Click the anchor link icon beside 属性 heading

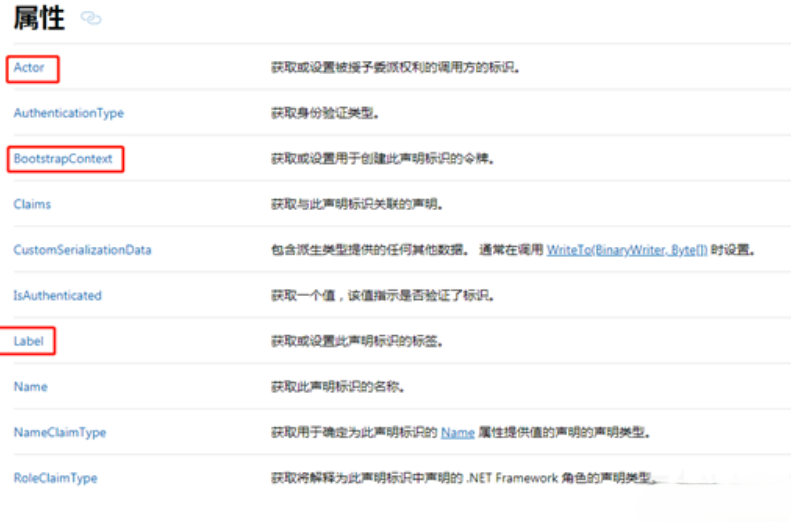pyautogui.click(x=91, y=19)
